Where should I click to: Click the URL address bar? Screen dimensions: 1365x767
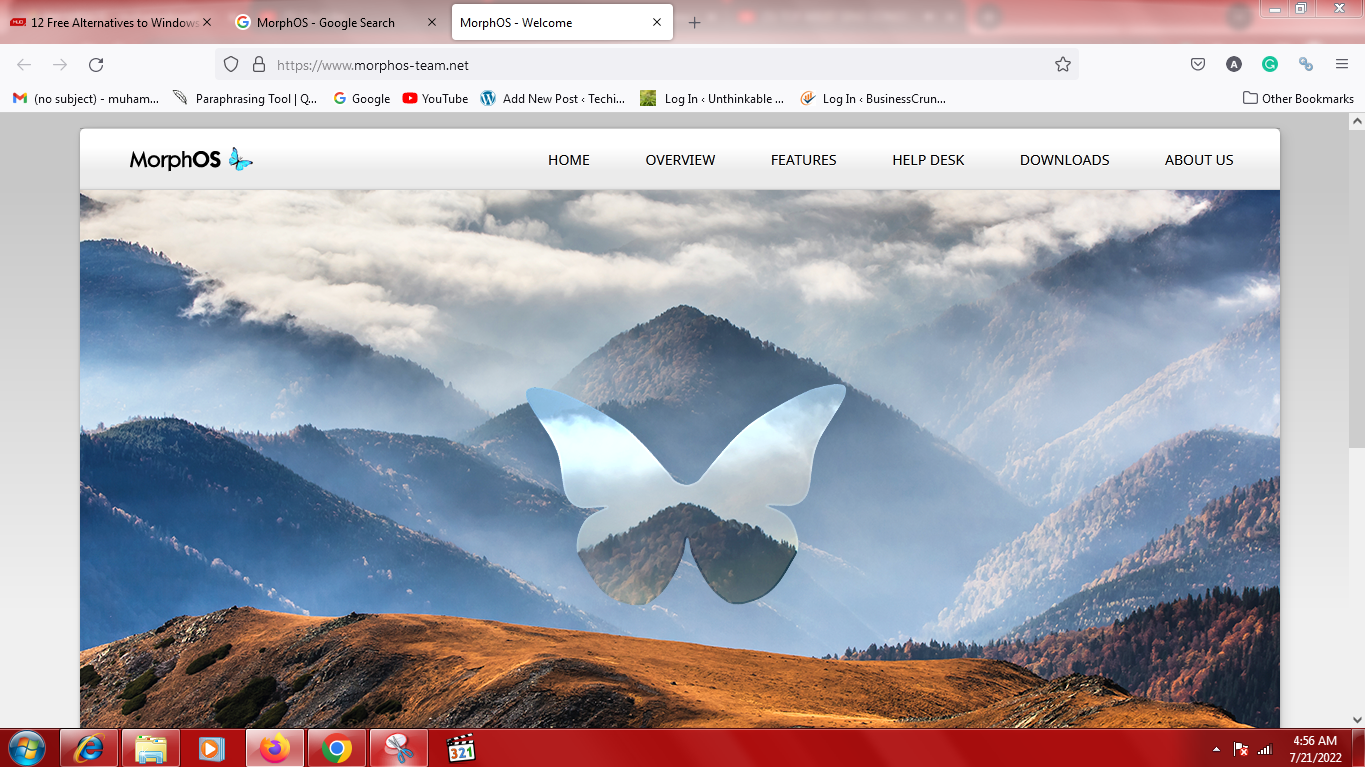pos(646,64)
